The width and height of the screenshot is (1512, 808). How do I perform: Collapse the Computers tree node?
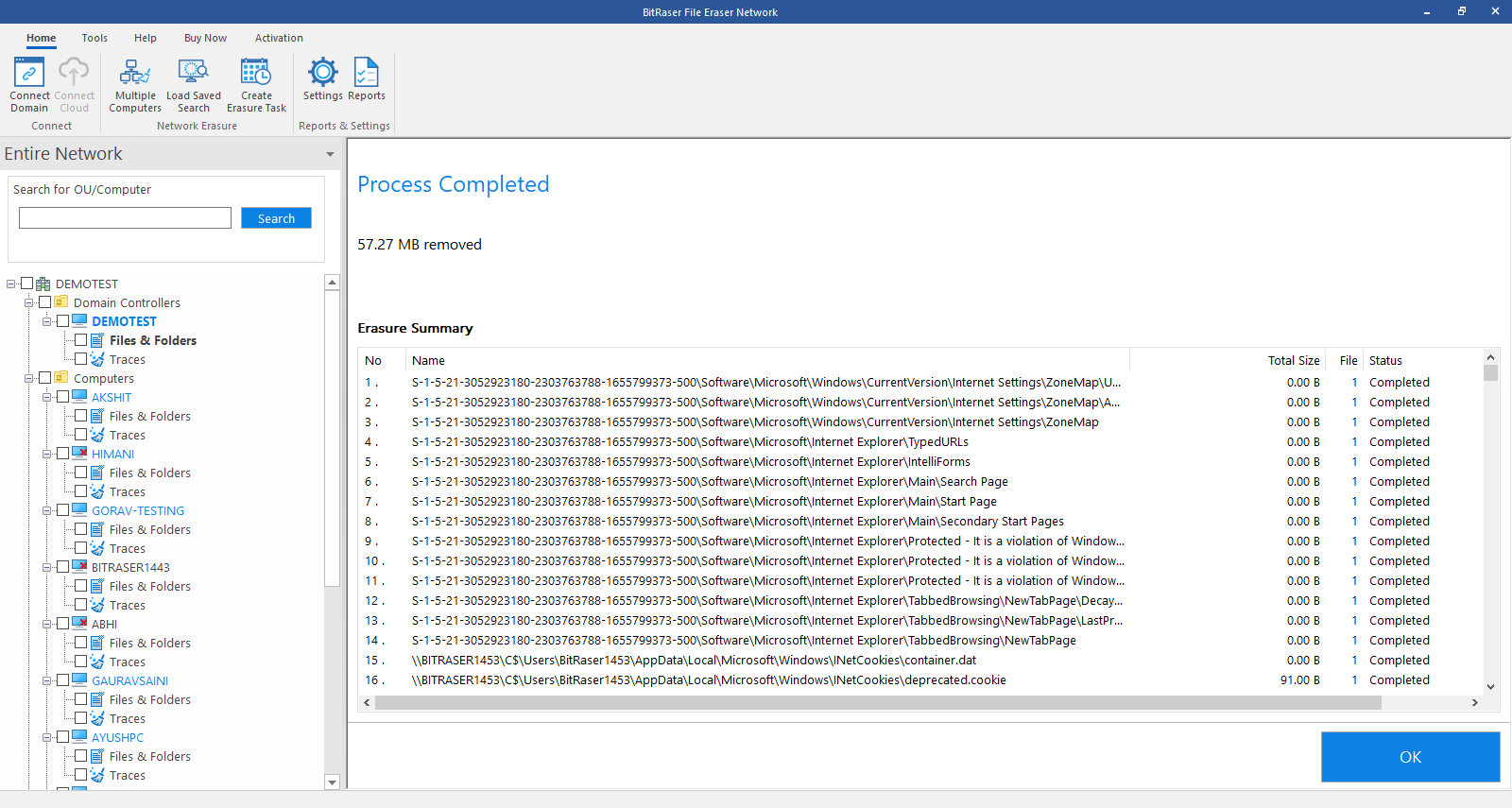[29, 378]
